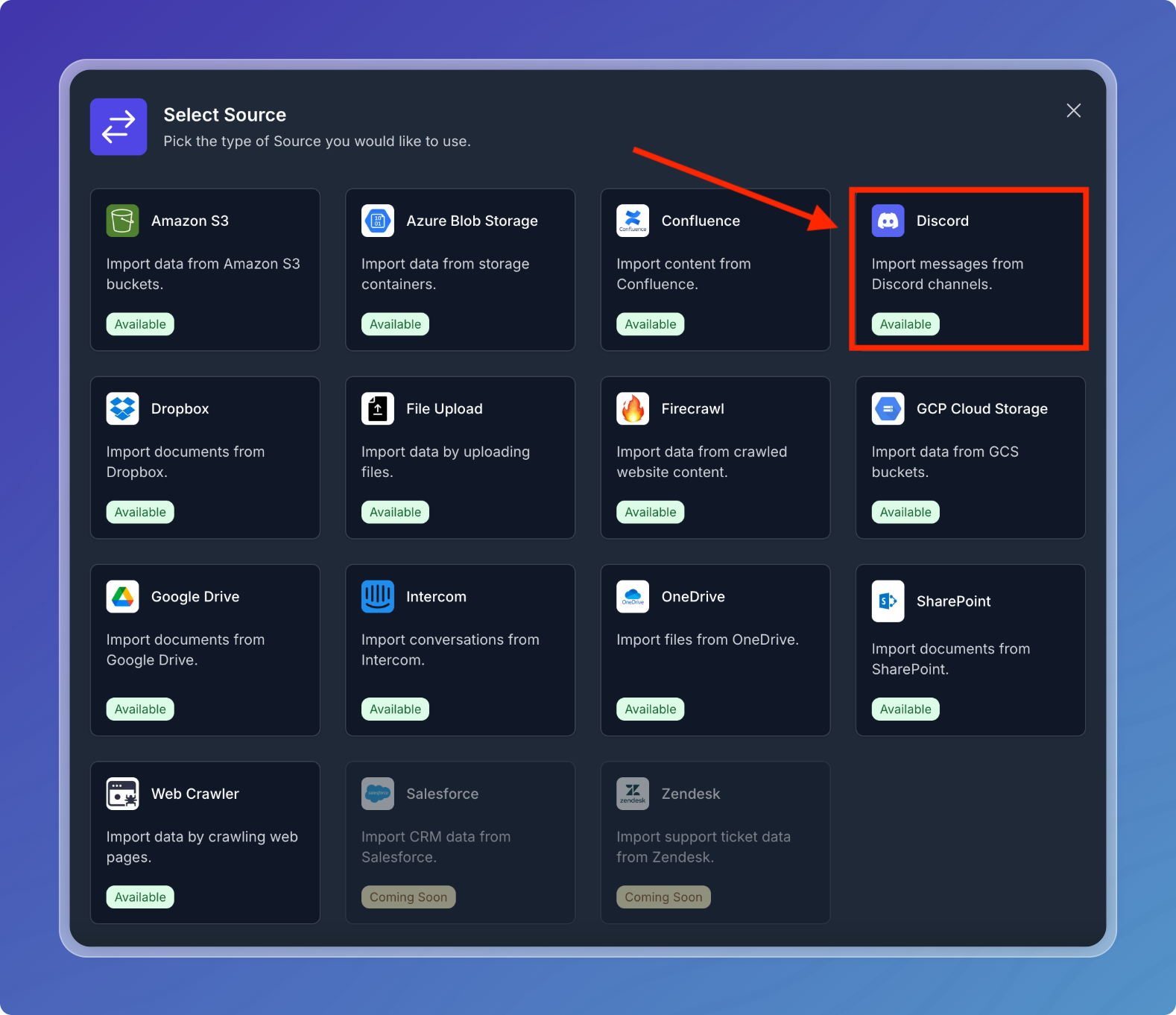The width and height of the screenshot is (1176, 1015).
Task: Click the GCP Cloud Storage icon
Action: [x=888, y=408]
